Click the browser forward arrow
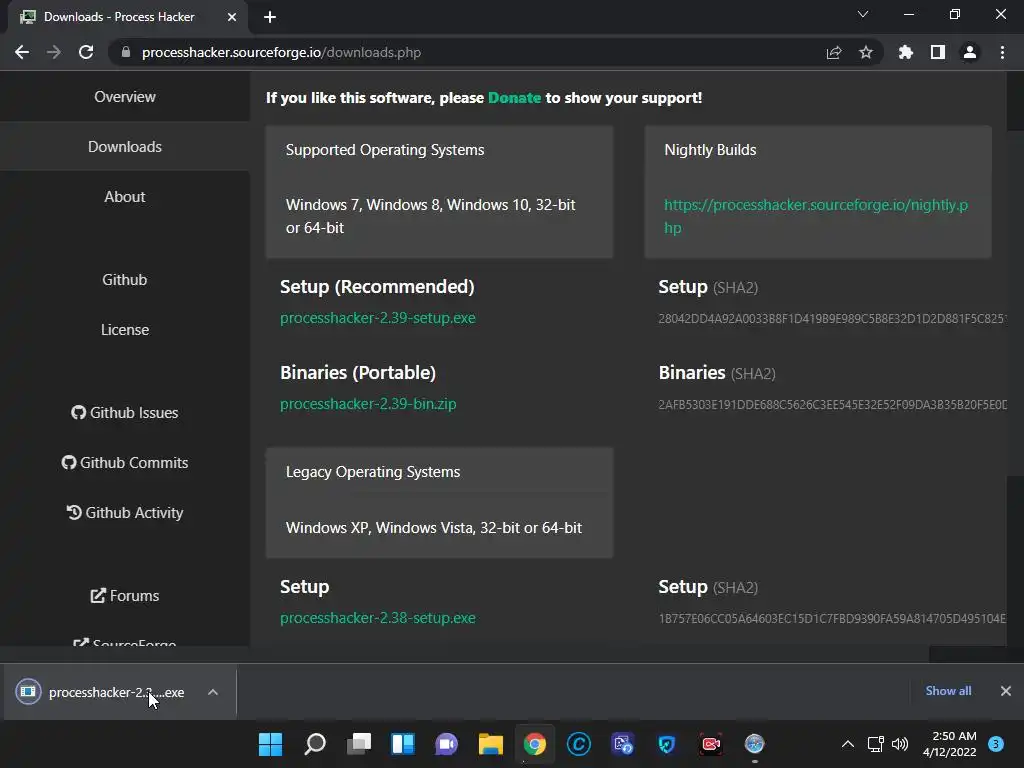1024x768 pixels. click(x=54, y=52)
